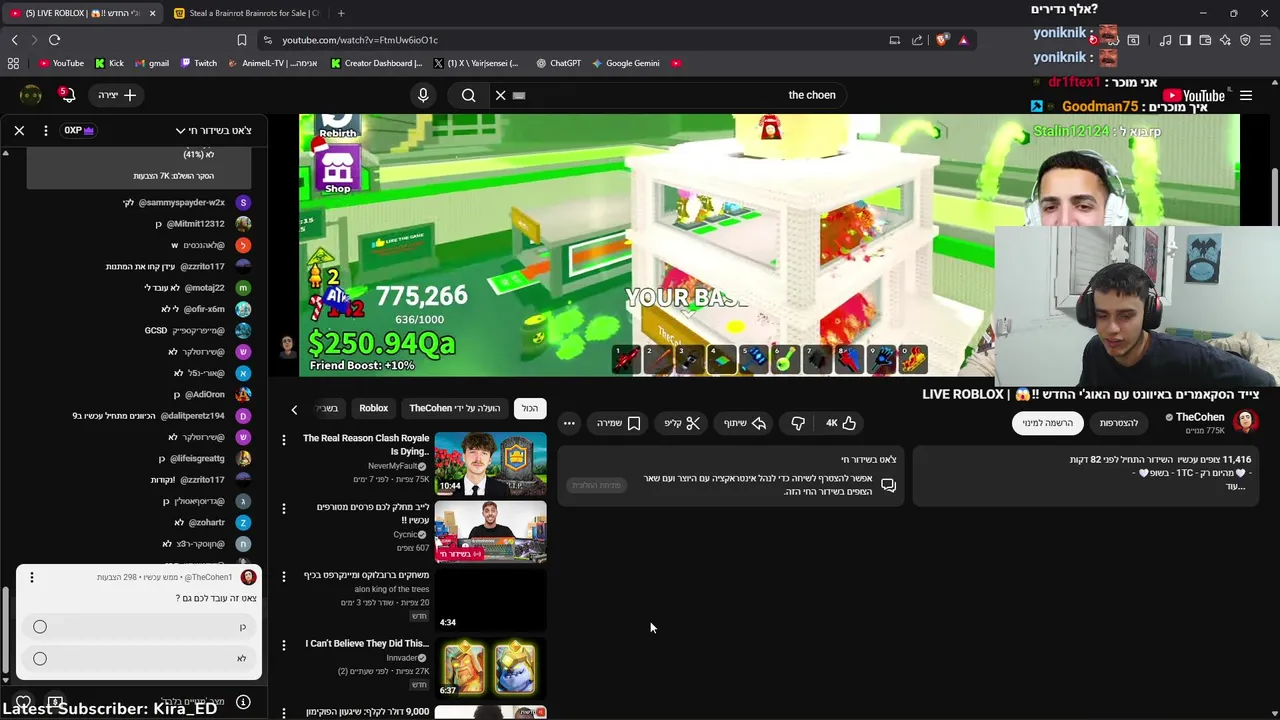
Task: Open the X Yair sensei bookmark
Action: coord(476,63)
